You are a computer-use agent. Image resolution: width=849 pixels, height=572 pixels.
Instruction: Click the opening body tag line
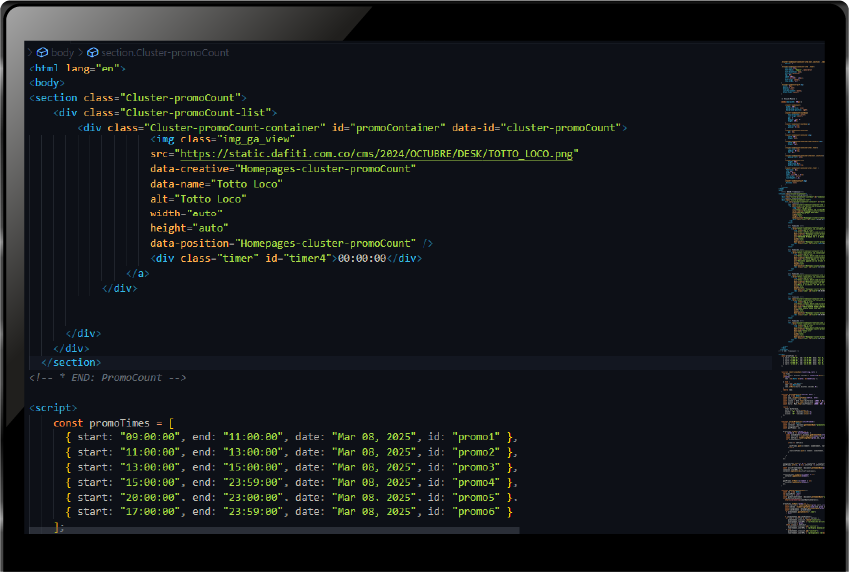[47, 83]
